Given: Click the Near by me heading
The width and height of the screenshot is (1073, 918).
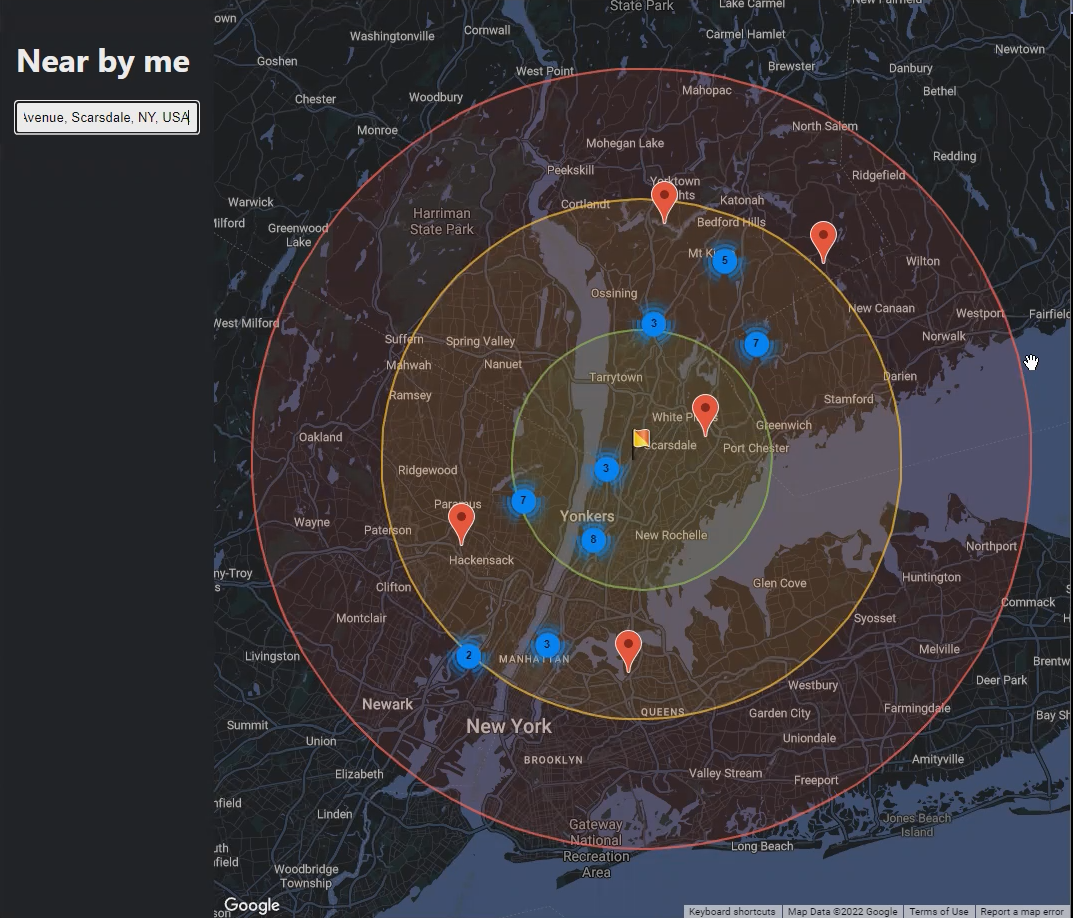Looking at the screenshot, I should 103,61.
